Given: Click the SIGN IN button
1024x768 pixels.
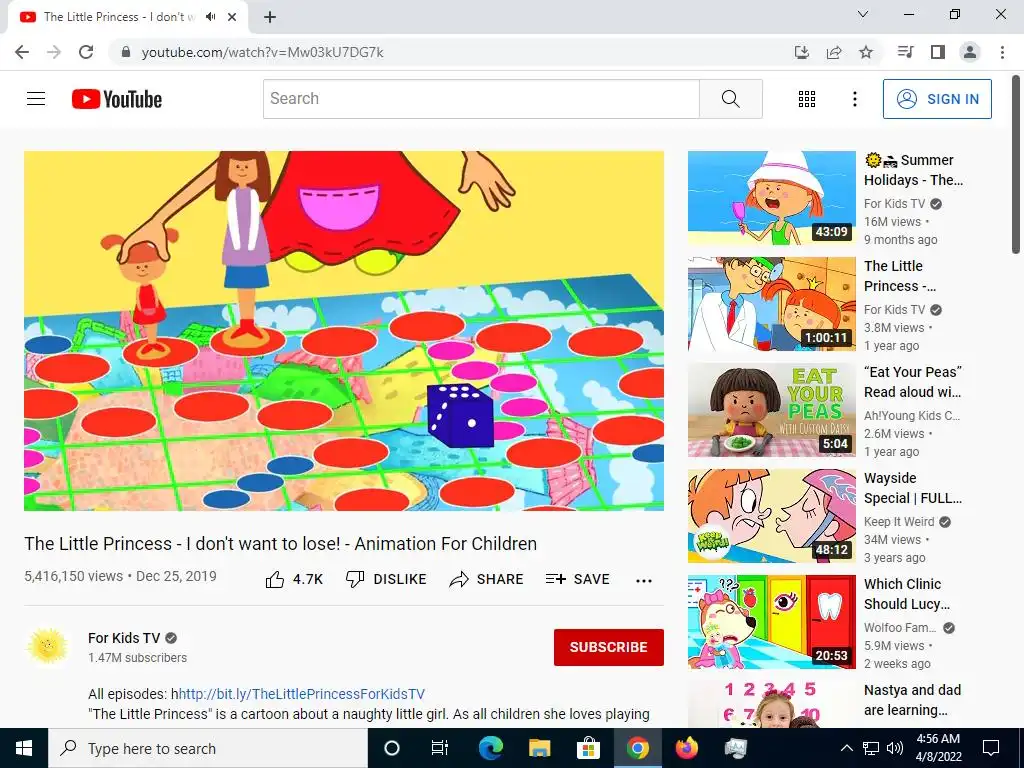Looking at the screenshot, I should click(x=937, y=99).
